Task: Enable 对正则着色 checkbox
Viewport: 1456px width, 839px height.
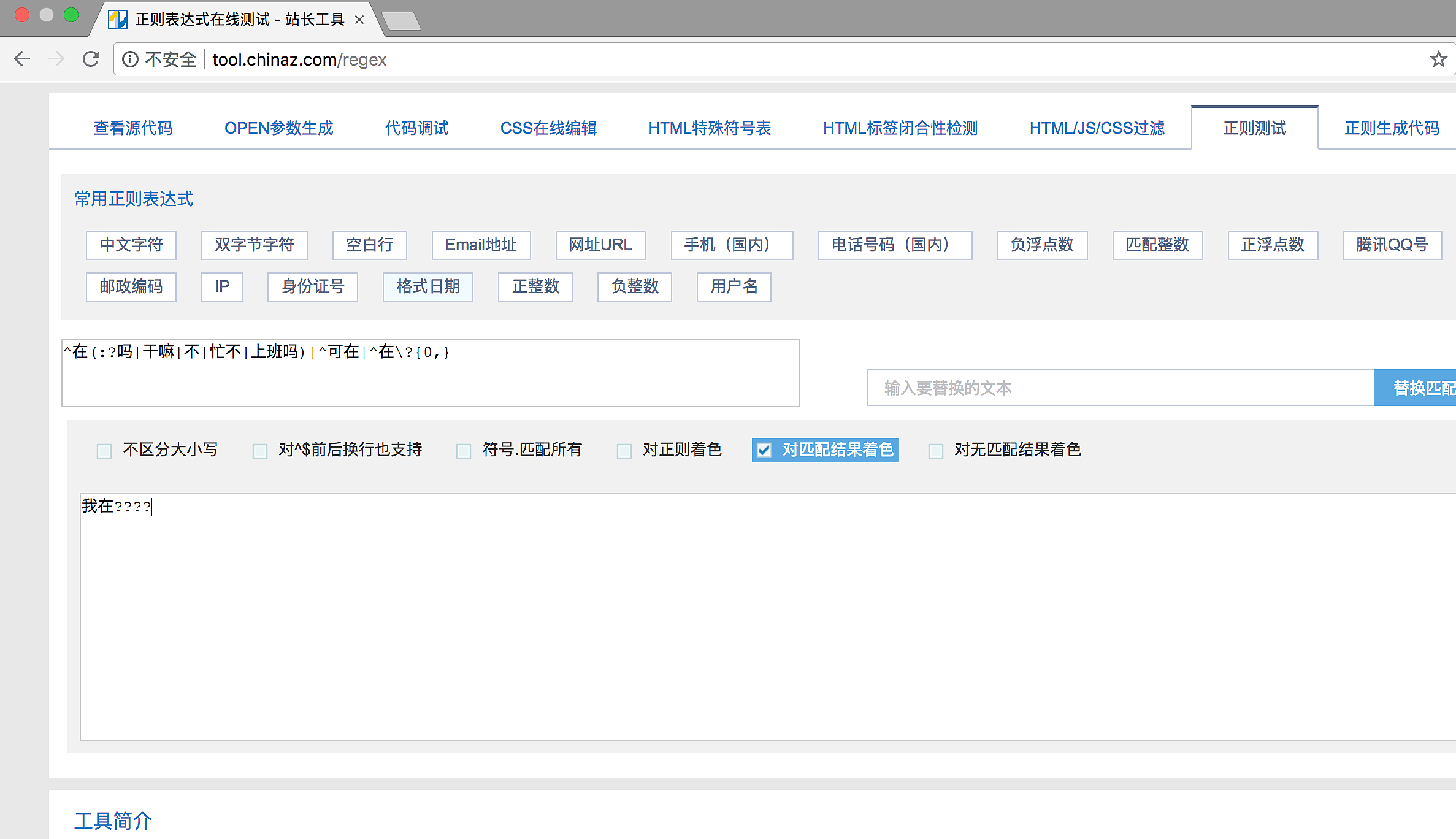Action: [x=624, y=451]
